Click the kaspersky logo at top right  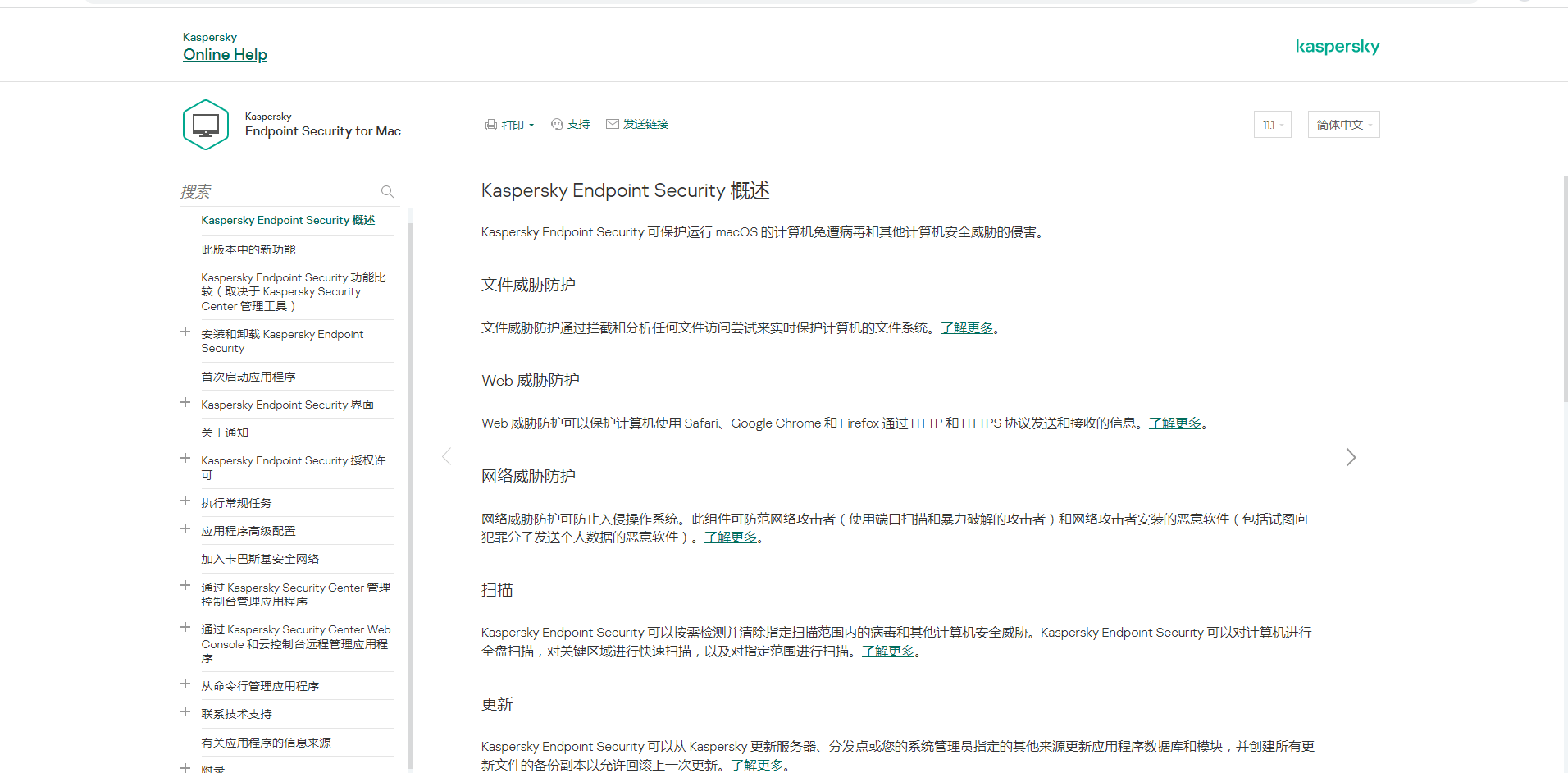point(1338,47)
